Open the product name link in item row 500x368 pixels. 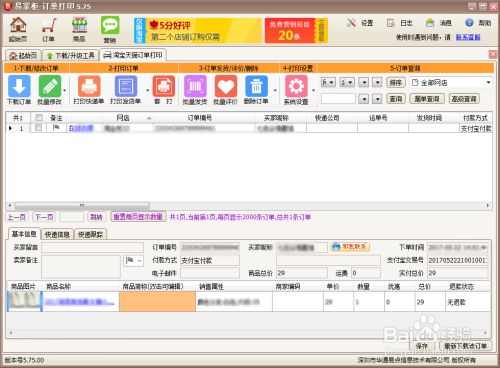(x=80, y=302)
